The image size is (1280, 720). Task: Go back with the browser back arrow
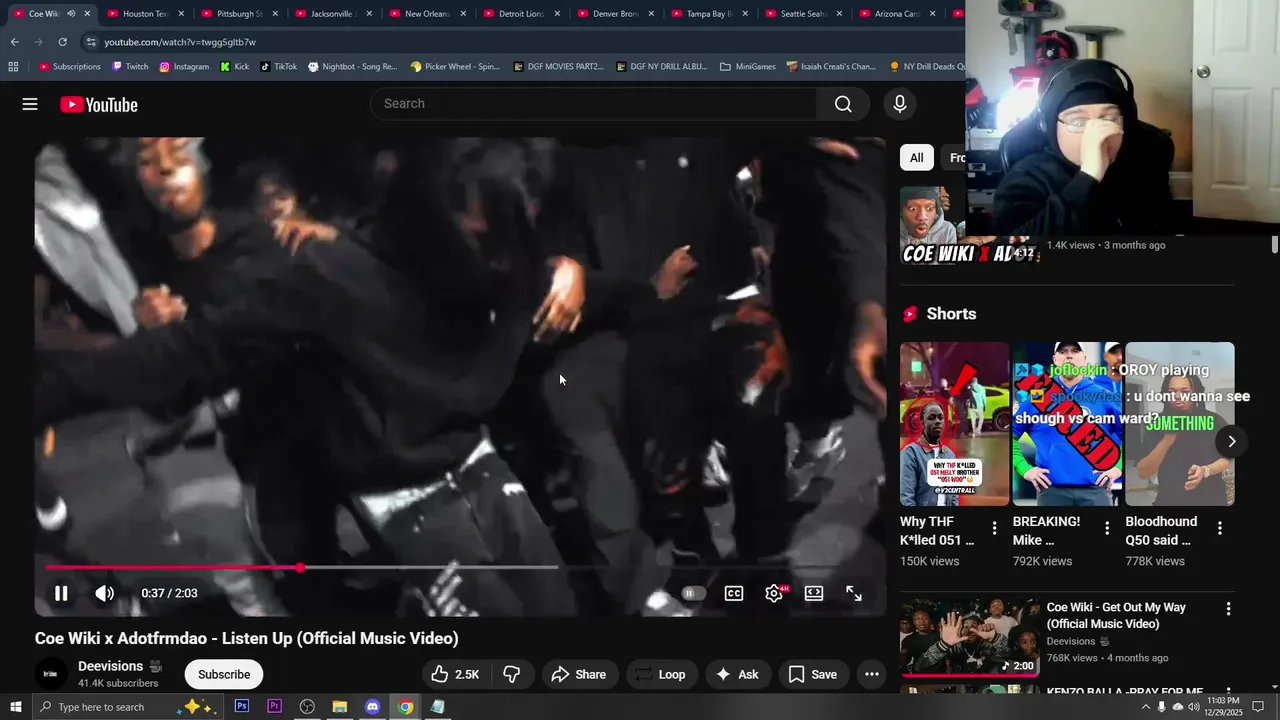tap(14, 42)
